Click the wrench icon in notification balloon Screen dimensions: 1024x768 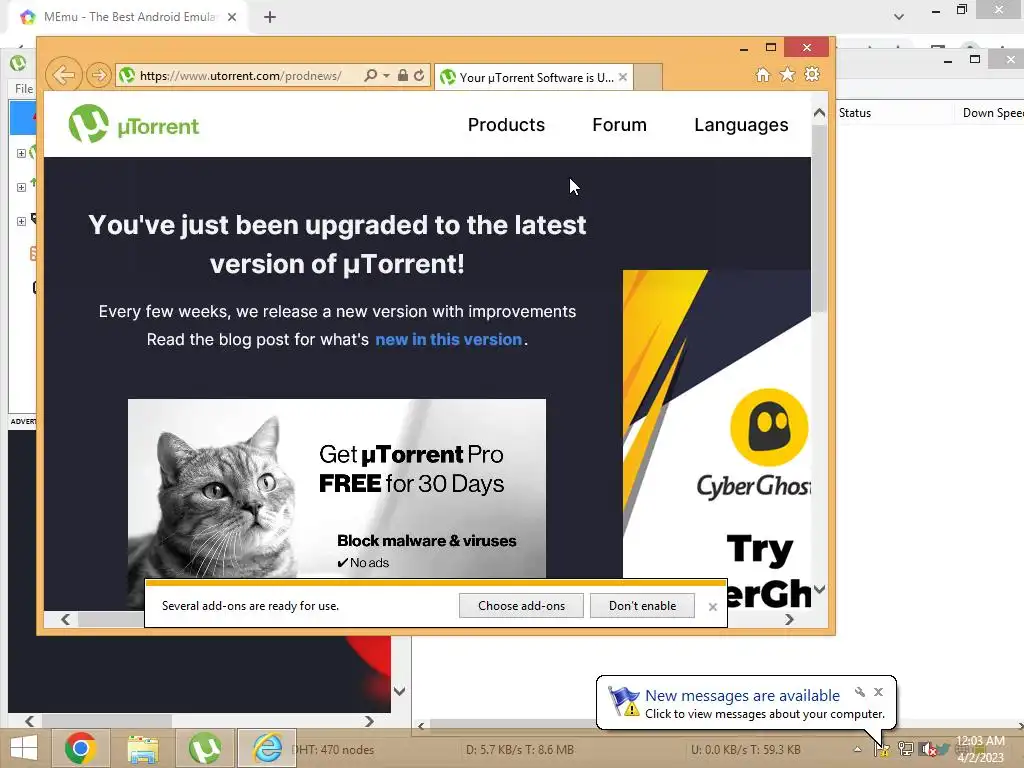(860, 692)
